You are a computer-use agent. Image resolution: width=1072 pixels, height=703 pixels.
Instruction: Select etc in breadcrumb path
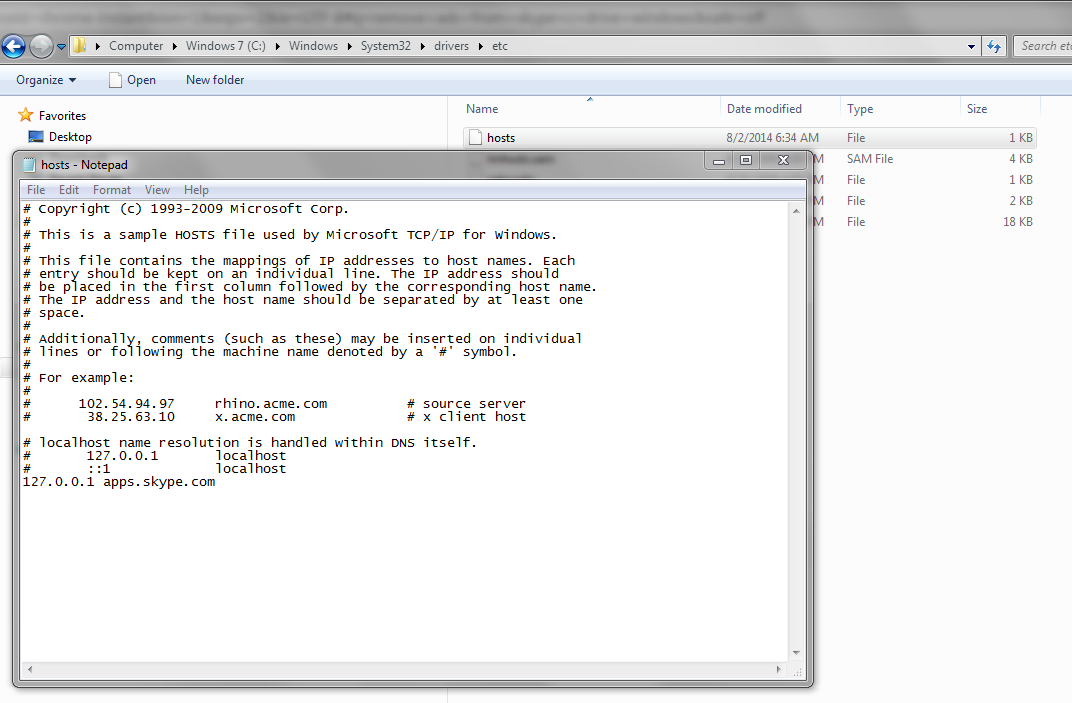pos(500,46)
